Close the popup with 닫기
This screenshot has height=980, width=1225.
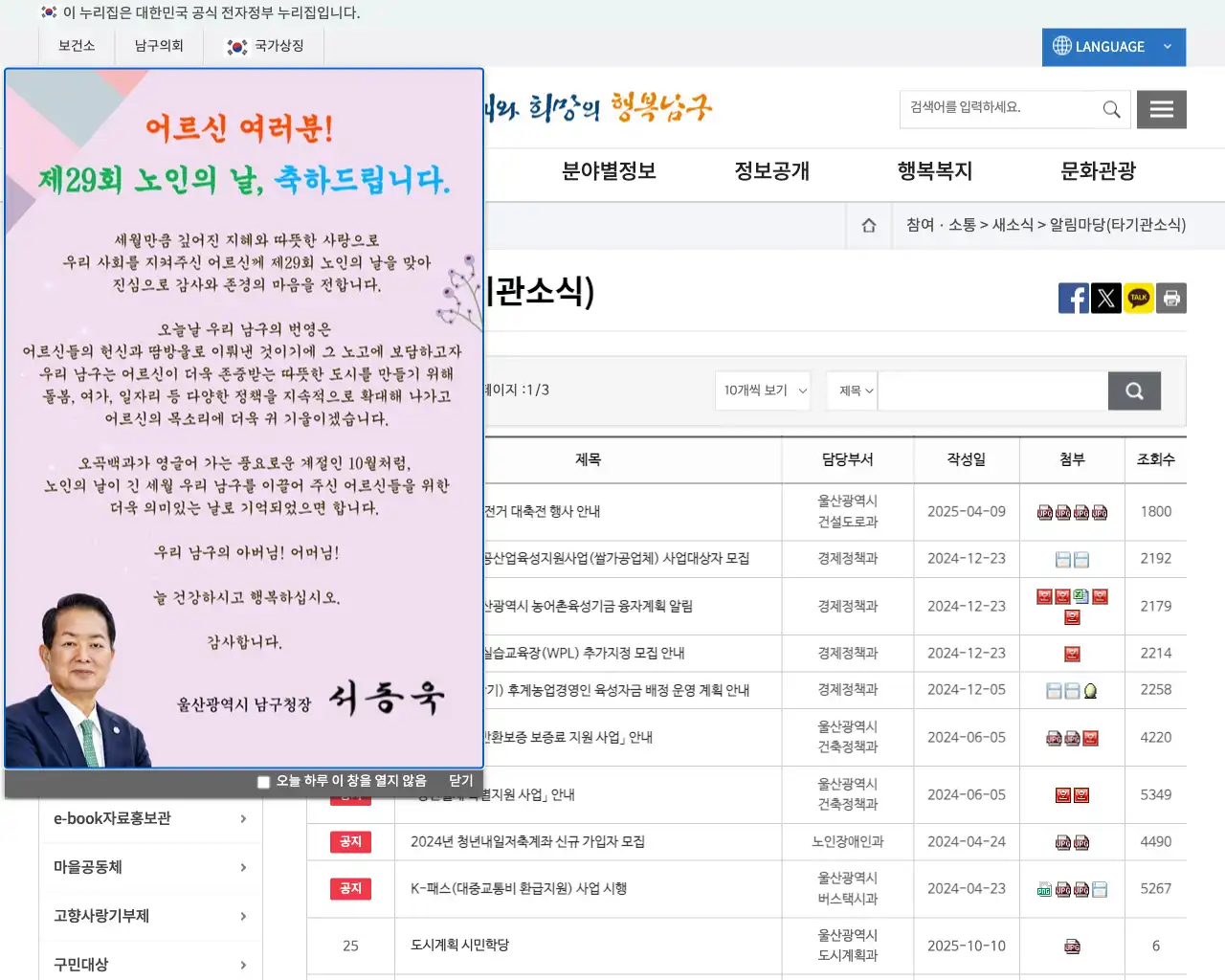coord(461,781)
